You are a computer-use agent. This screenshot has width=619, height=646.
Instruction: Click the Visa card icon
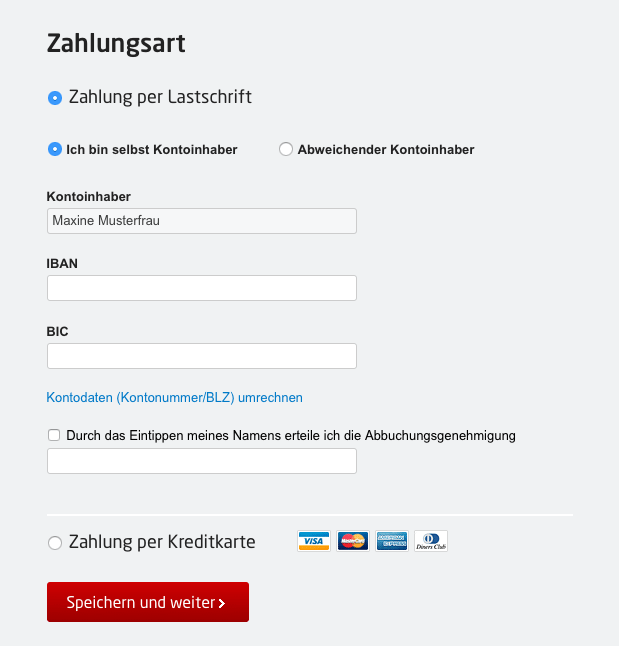[314, 541]
